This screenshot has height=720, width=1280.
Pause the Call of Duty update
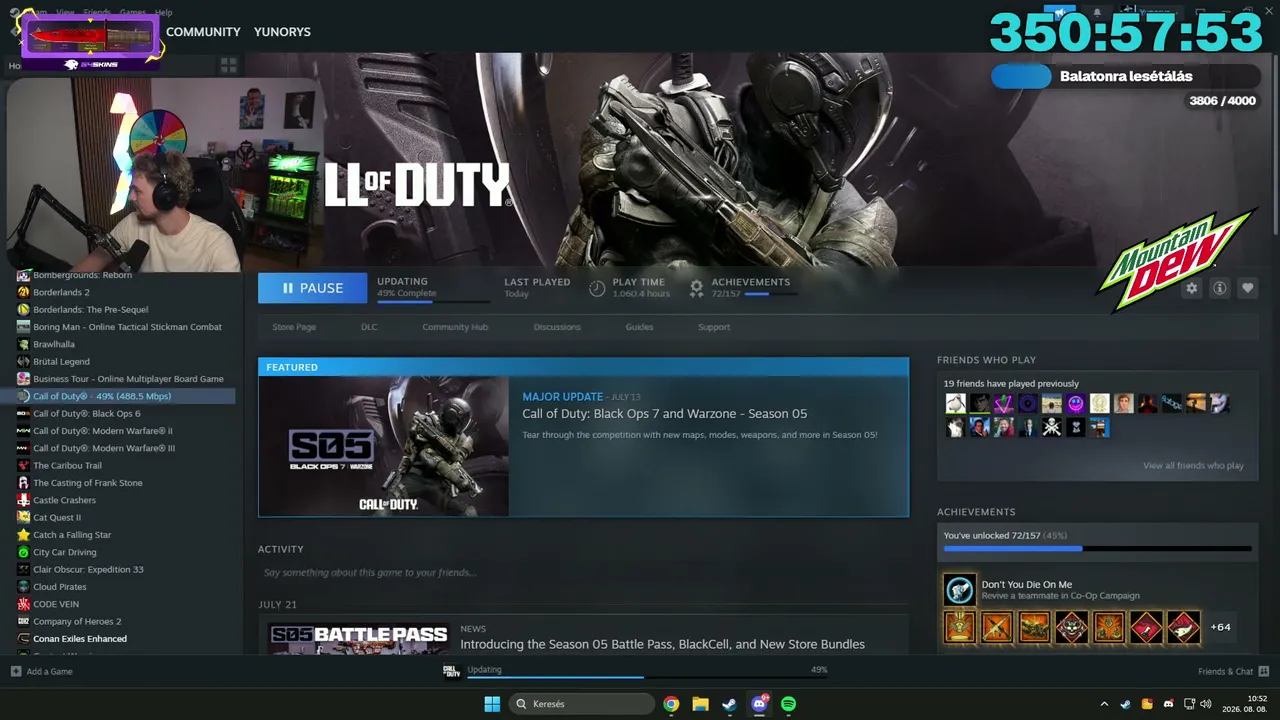pos(312,288)
